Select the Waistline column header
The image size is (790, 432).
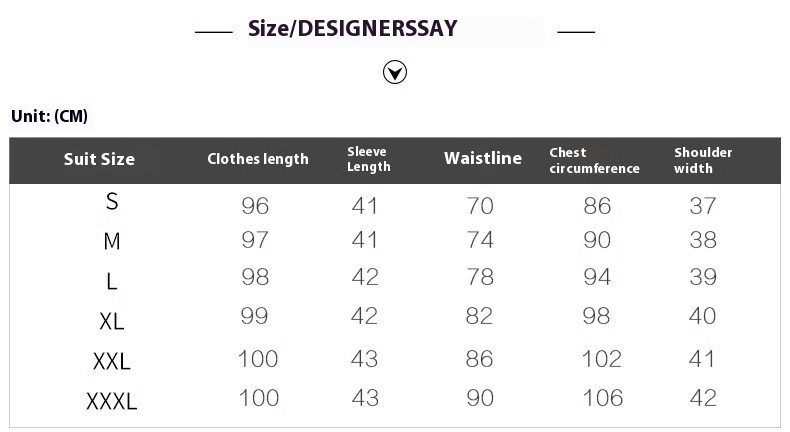[483, 158]
